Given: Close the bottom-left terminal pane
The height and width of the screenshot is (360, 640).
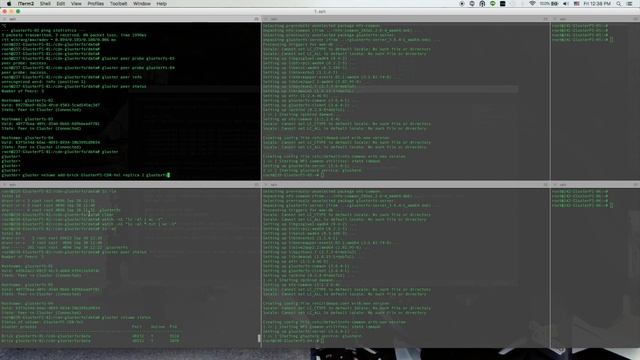Looking at the screenshot, I should [4, 185].
